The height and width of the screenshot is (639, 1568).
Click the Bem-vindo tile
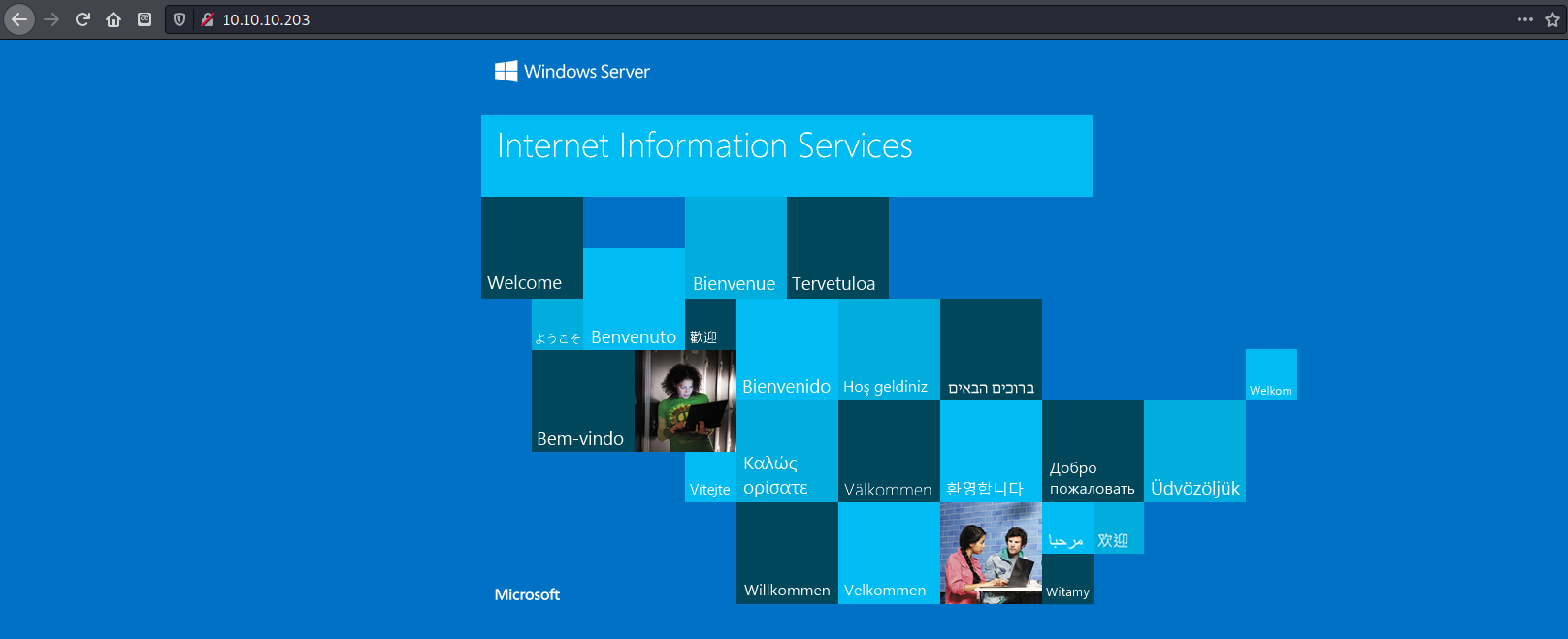(x=583, y=400)
